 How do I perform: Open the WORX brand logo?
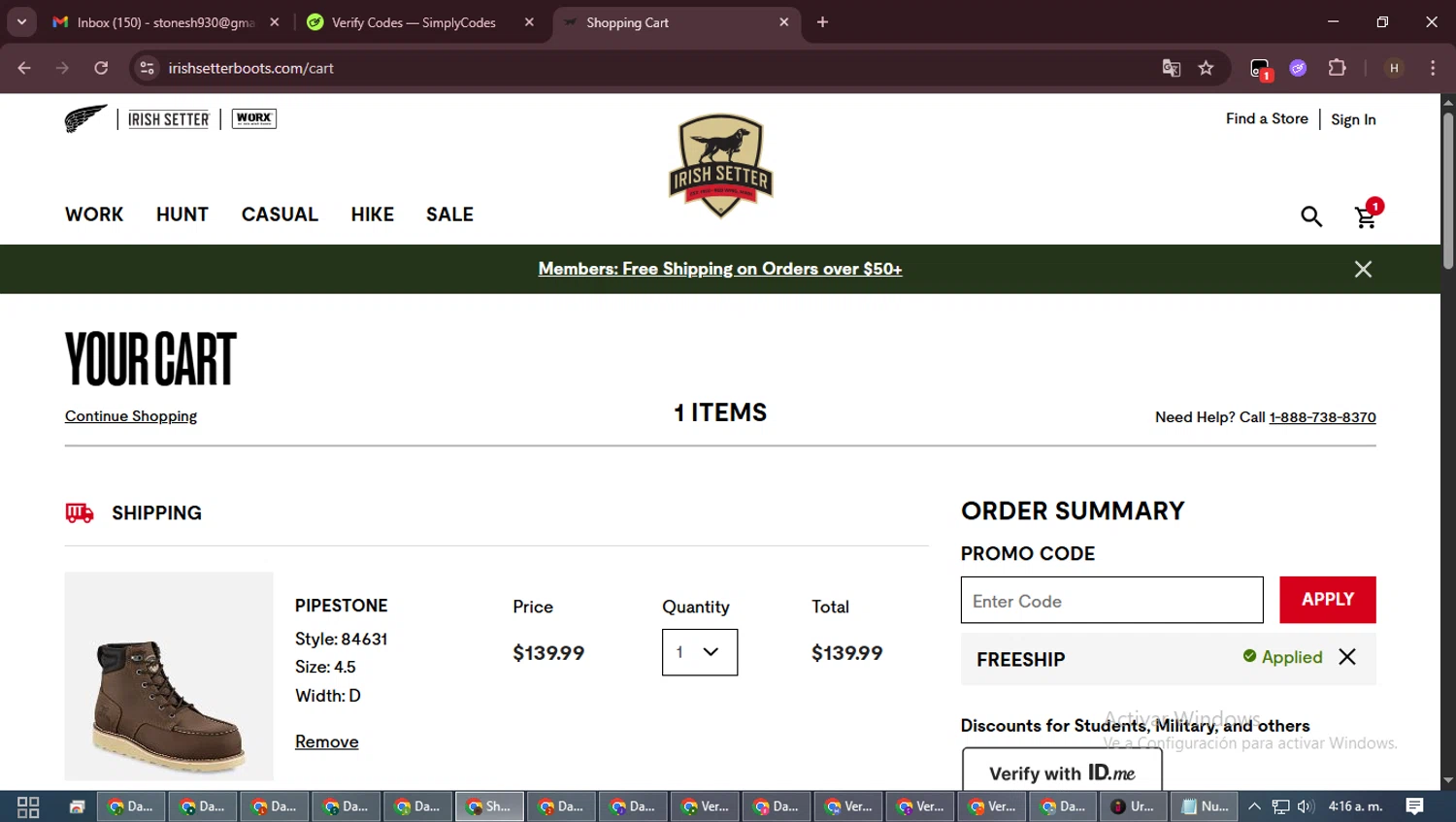tap(254, 118)
